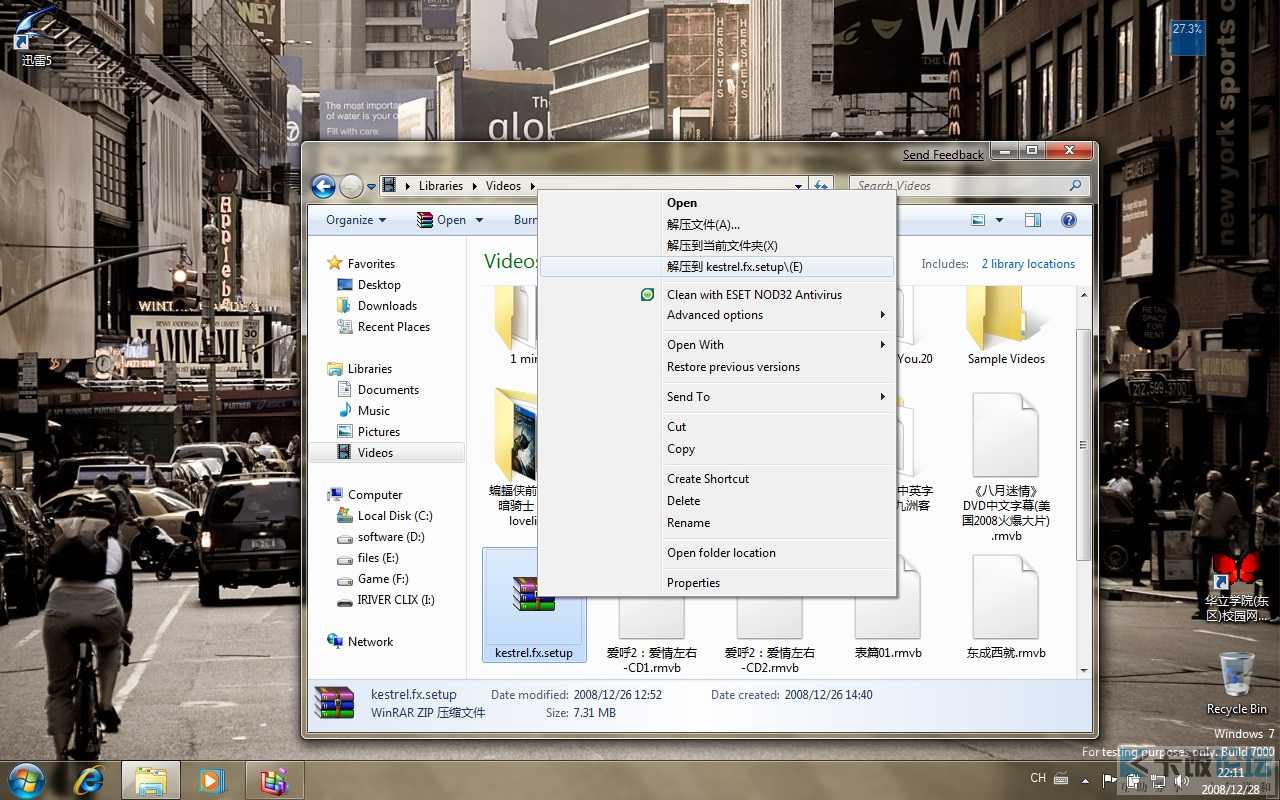Choose 解压到当前文件夹(X) menu entry

pyautogui.click(x=715, y=246)
